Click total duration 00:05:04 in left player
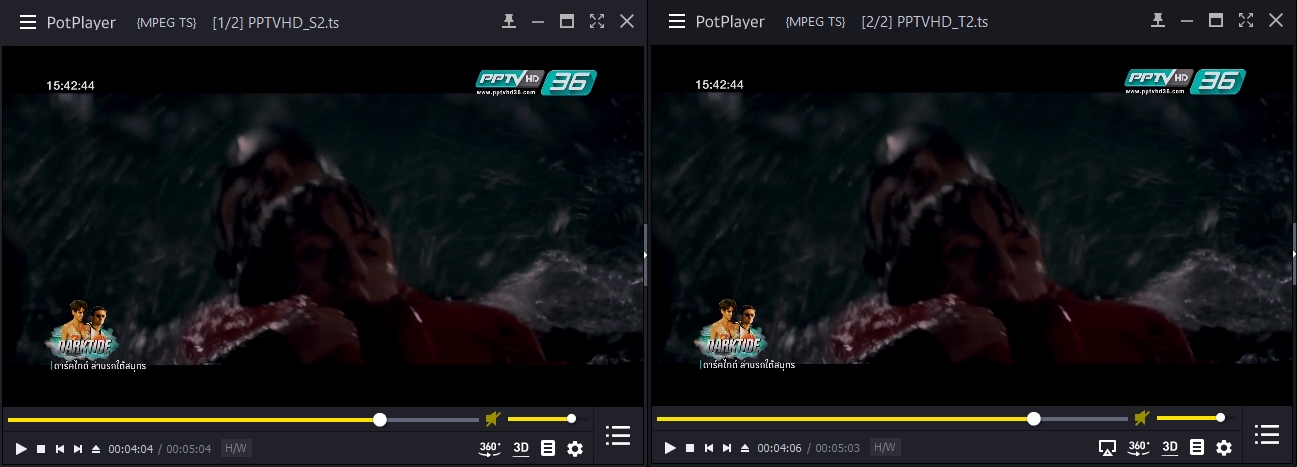 click(189, 449)
